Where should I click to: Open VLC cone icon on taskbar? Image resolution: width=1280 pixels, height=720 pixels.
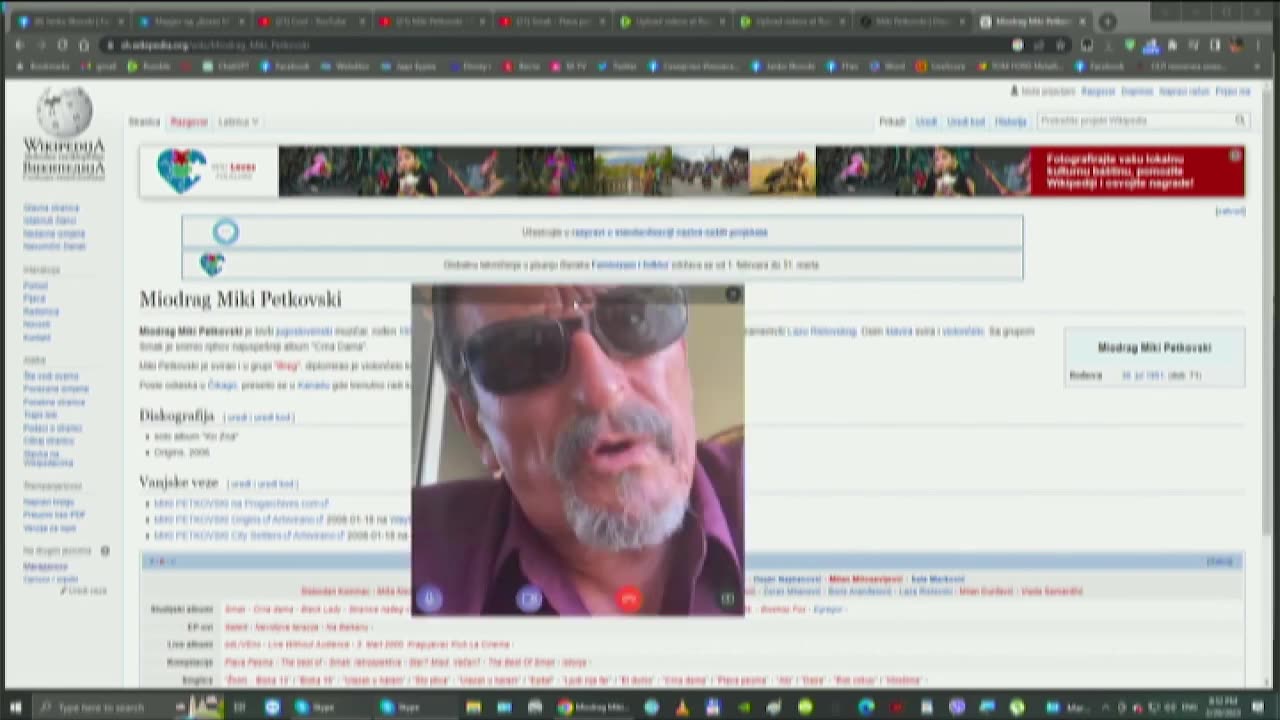[682, 707]
